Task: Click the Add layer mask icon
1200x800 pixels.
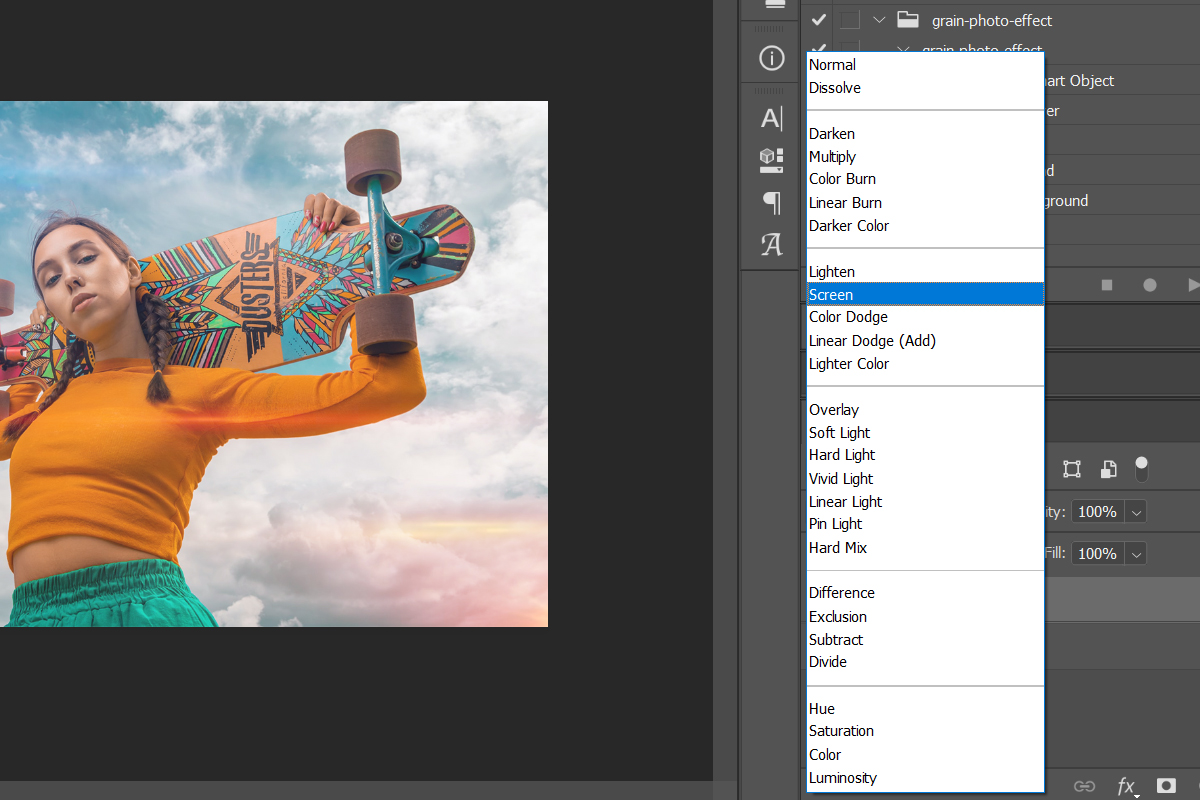Action: (1166, 786)
